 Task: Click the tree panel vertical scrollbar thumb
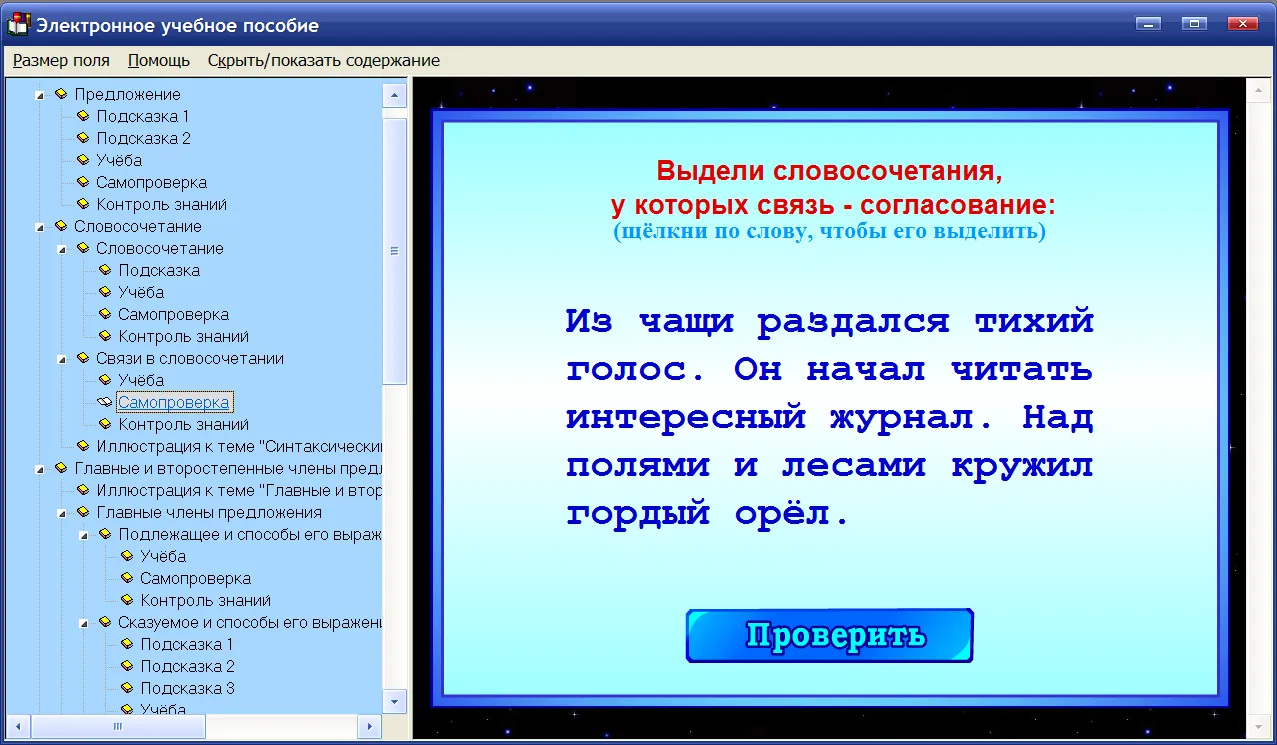395,251
